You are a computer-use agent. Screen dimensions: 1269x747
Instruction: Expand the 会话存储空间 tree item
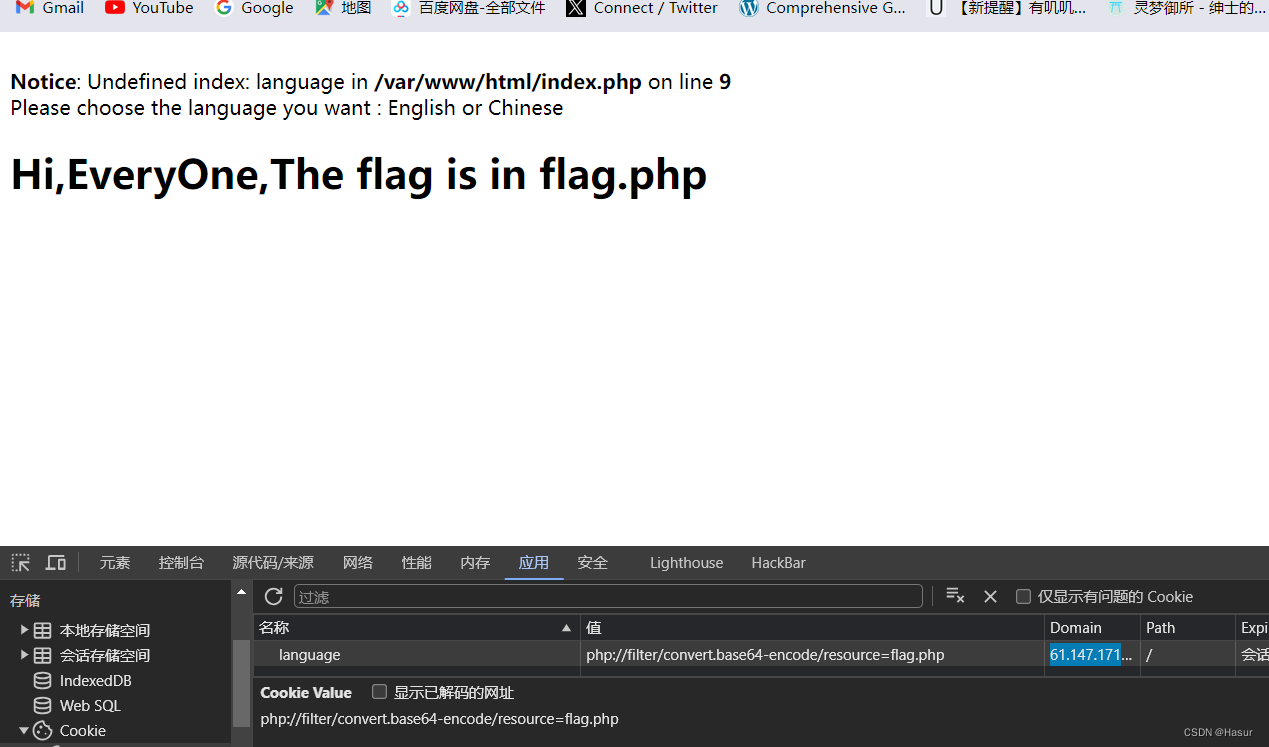pos(25,655)
